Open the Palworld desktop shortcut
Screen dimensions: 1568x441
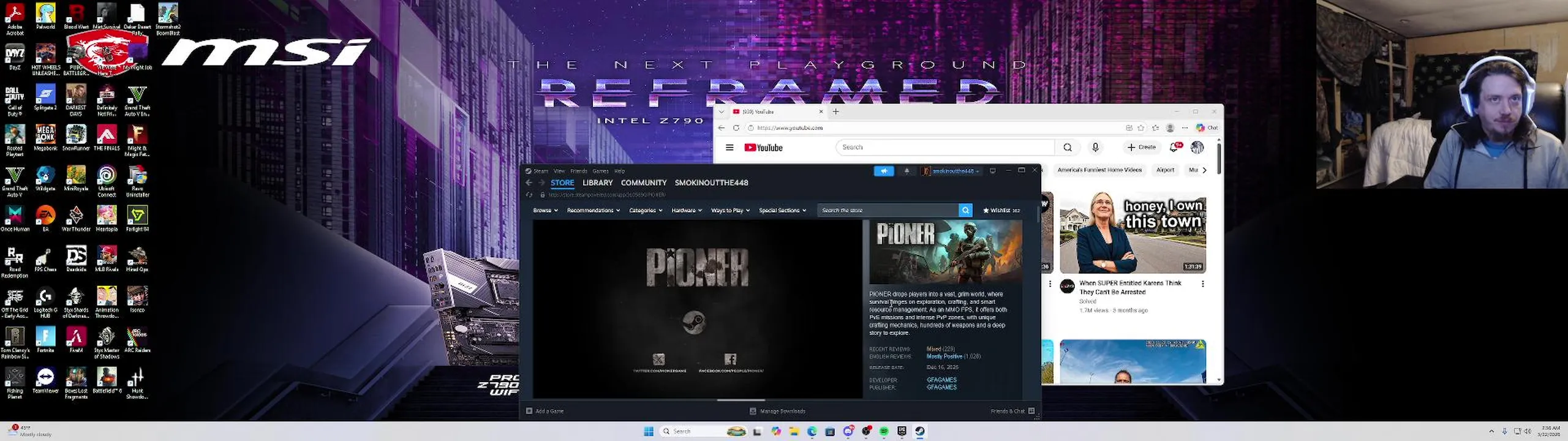(45, 17)
